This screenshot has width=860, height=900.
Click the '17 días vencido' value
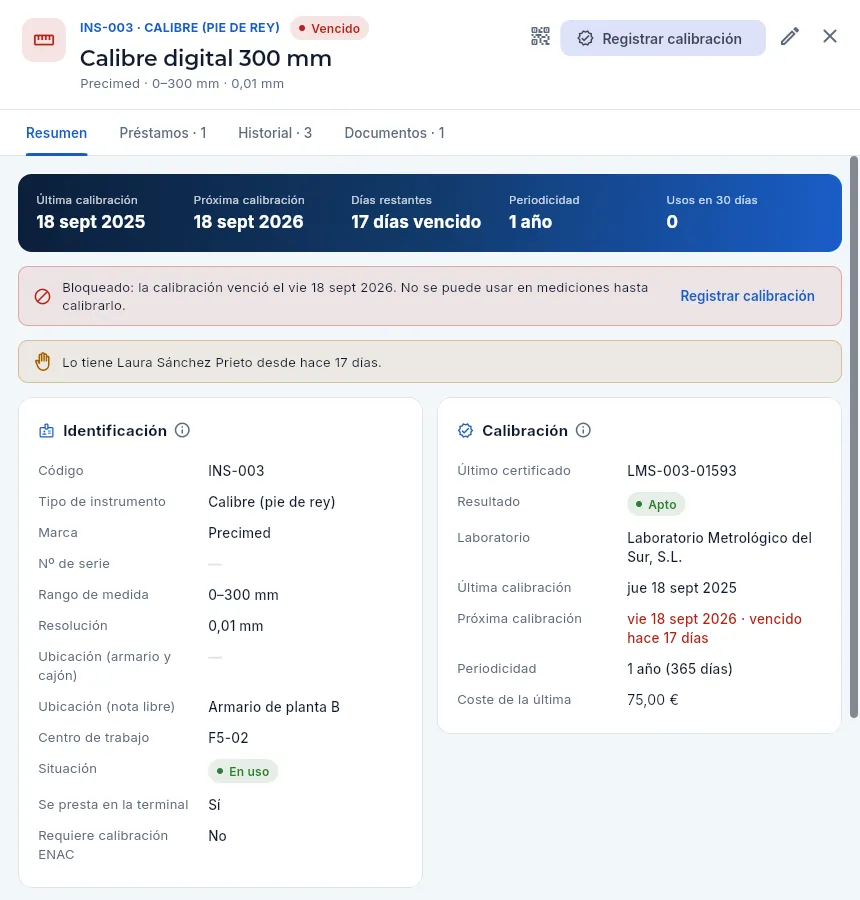(416, 222)
